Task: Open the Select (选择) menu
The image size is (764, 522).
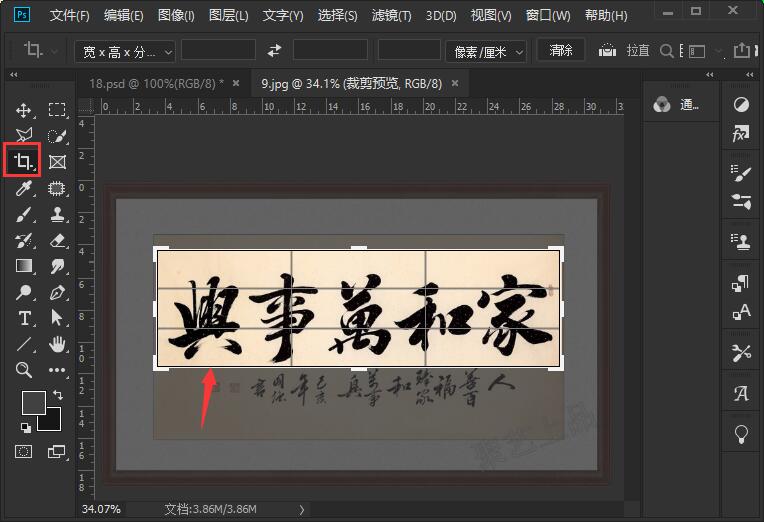Action: (338, 16)
